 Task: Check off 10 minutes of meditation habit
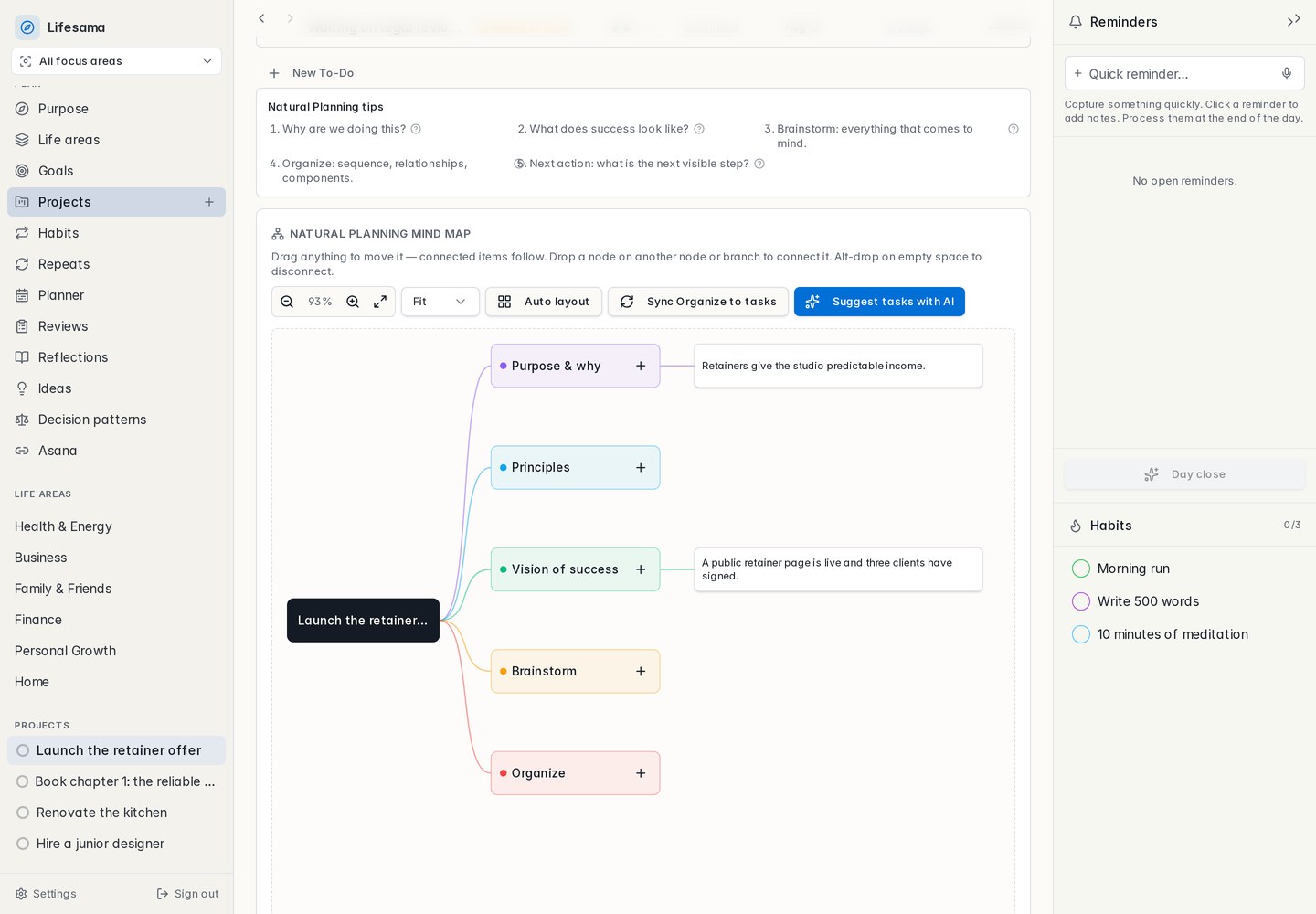[x=1081, y=634]
